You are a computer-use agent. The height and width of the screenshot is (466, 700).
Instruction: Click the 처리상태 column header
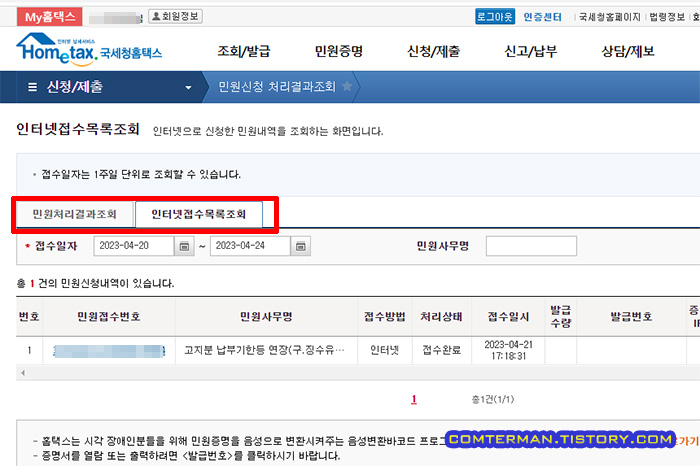pos(442,317)
